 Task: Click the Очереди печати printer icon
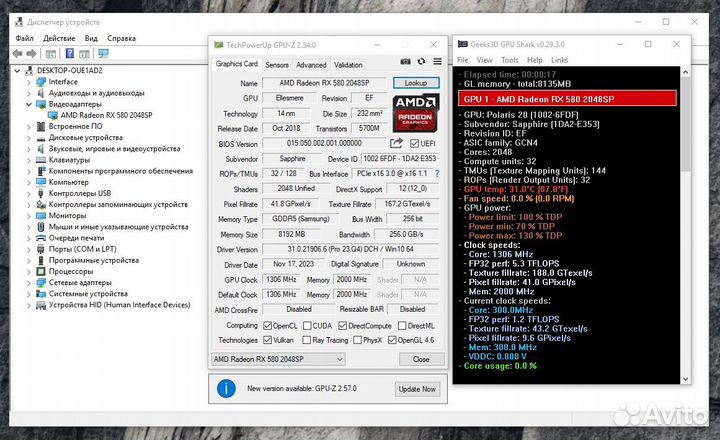click(x=41, y=238)
